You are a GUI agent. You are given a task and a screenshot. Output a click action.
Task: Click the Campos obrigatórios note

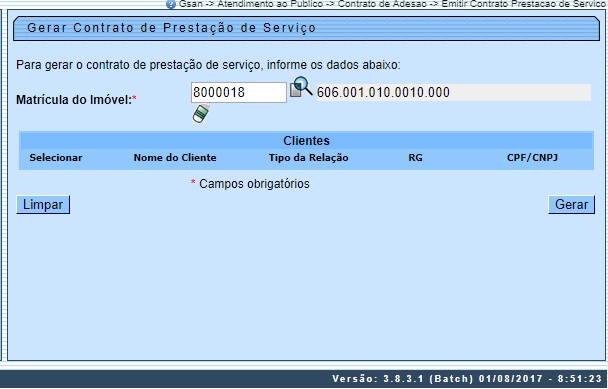(x=254, y=183)
